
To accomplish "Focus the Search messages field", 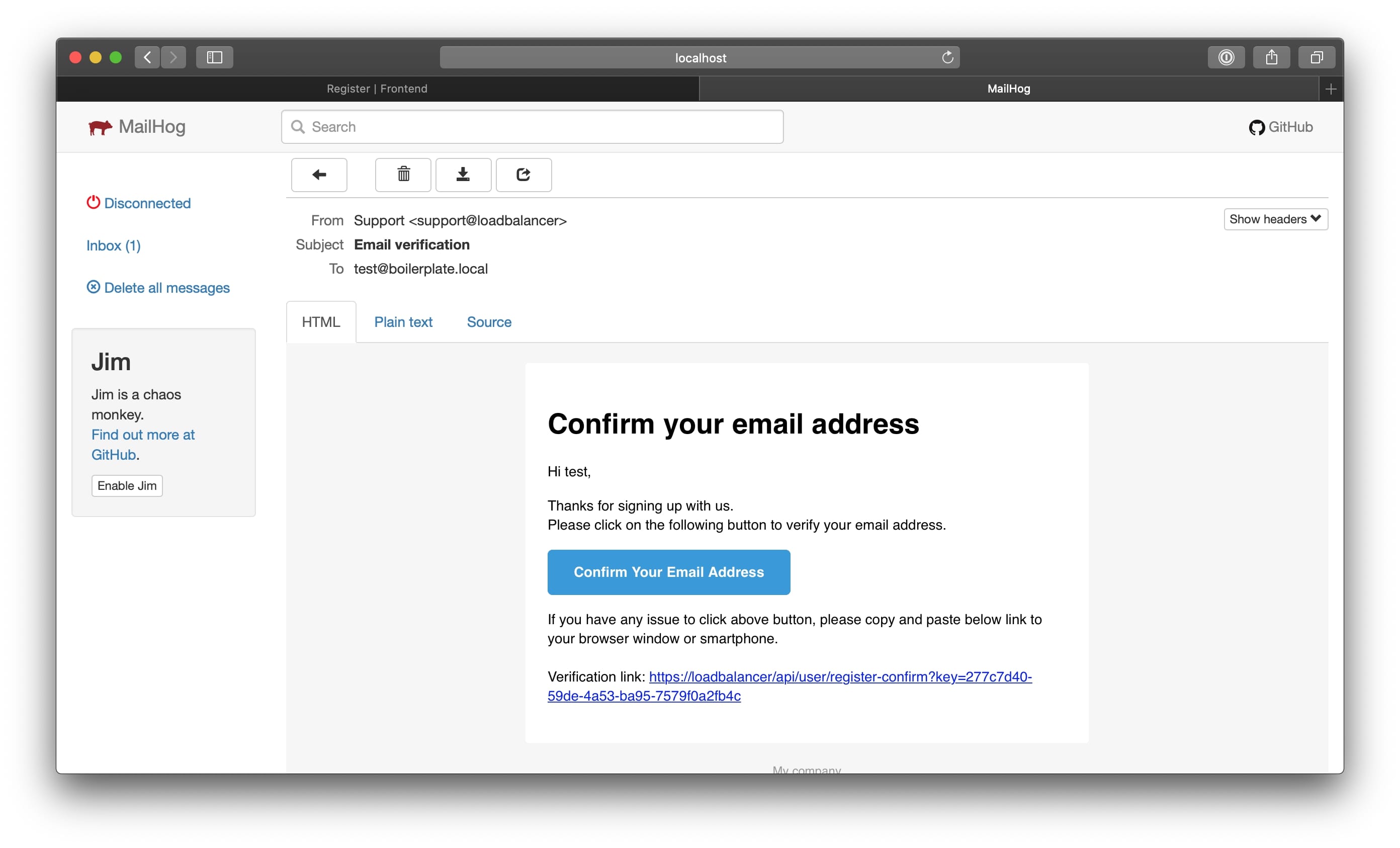I will tap(532, 127).
